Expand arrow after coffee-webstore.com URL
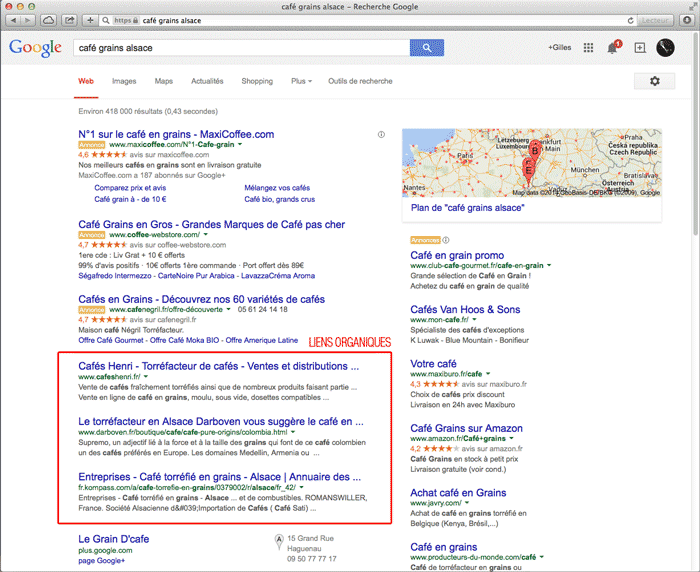This screenshot has height=572, width=700. tap(206, 235)
